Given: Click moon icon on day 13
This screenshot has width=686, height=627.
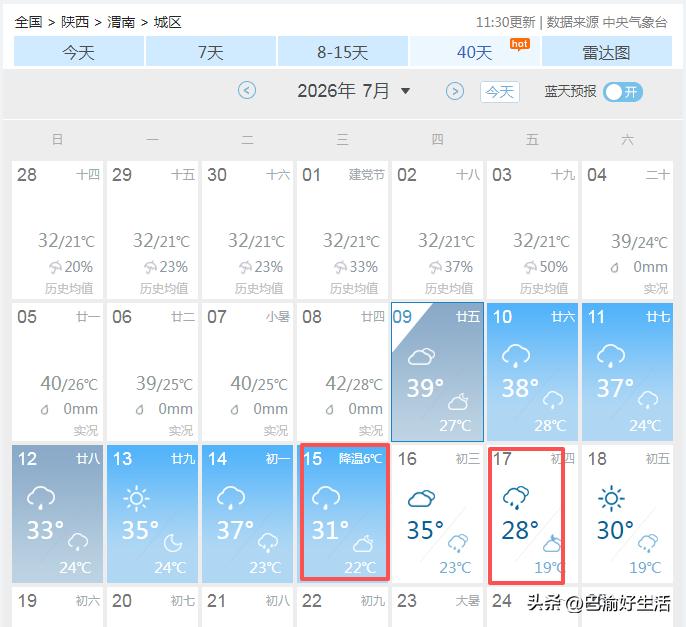Looking at the screenshot, I should (173, 543).
